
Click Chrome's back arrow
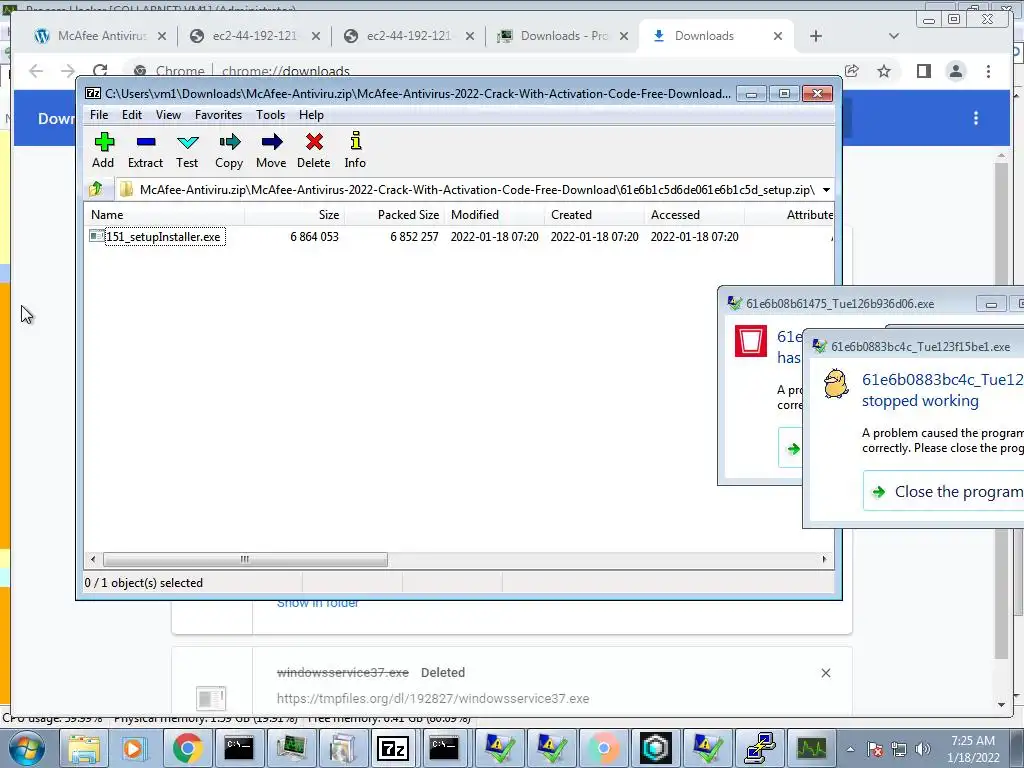click(36, 71)
